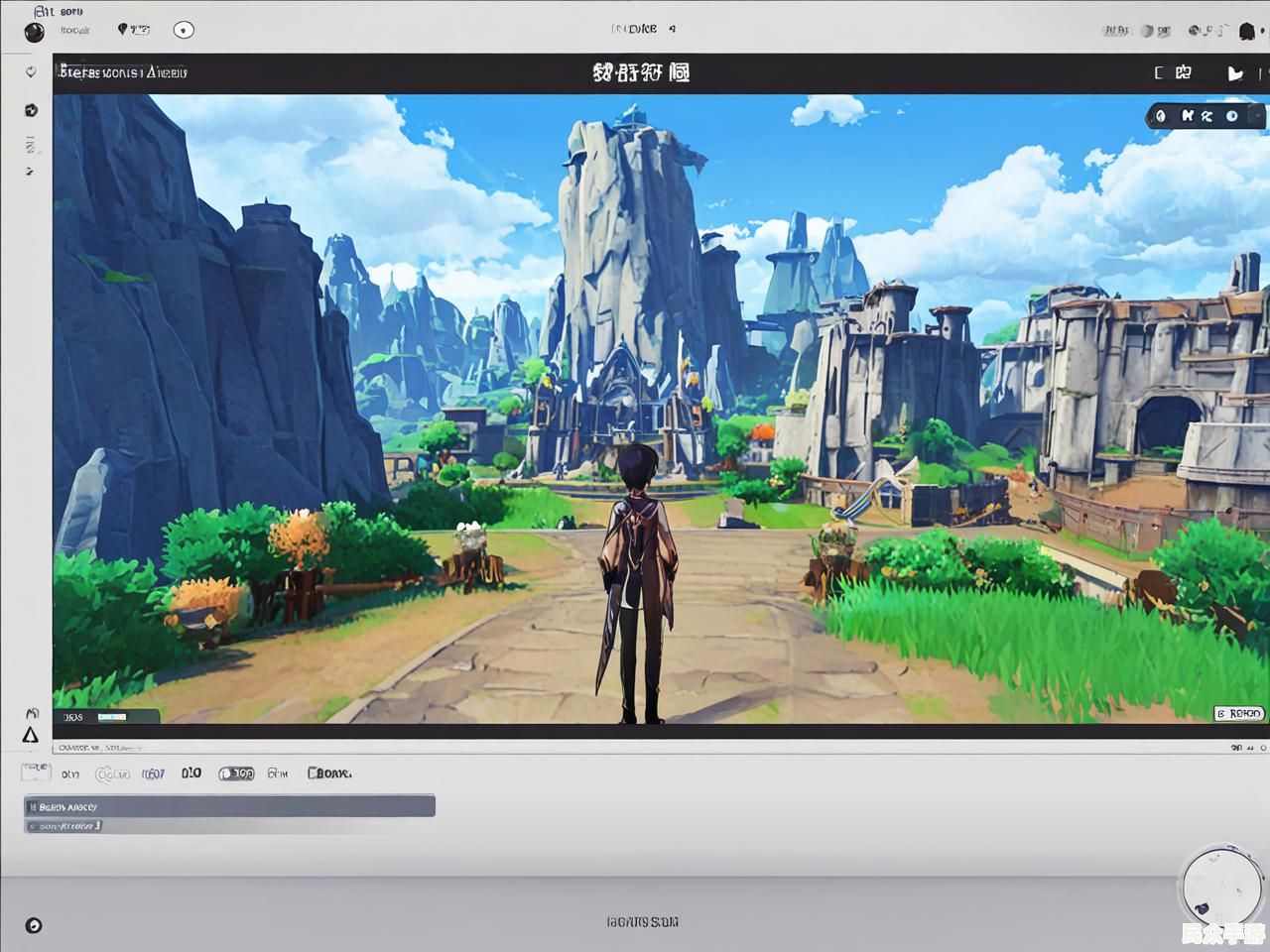Click the small progress bar beside DOS label

point(110,716)
